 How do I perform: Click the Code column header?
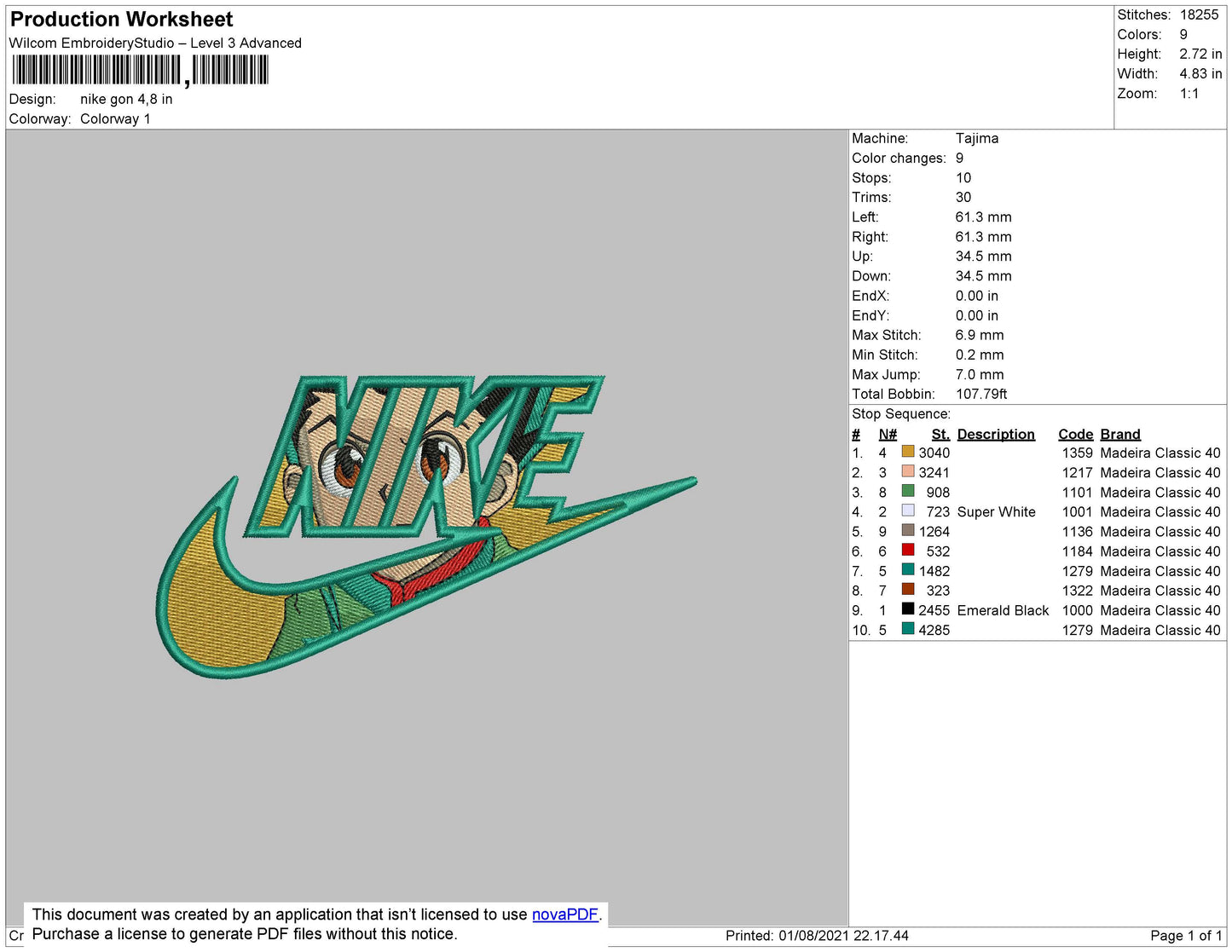coord(1075,434)
